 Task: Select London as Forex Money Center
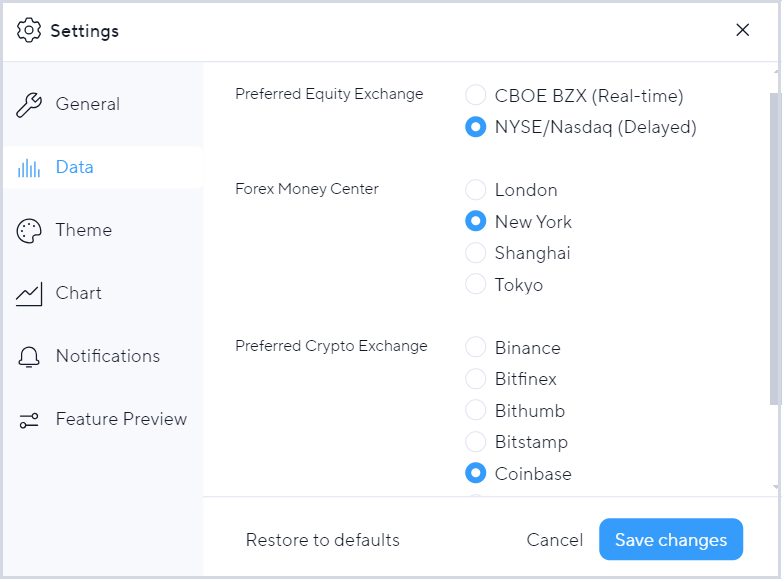[x=475, y=190]
